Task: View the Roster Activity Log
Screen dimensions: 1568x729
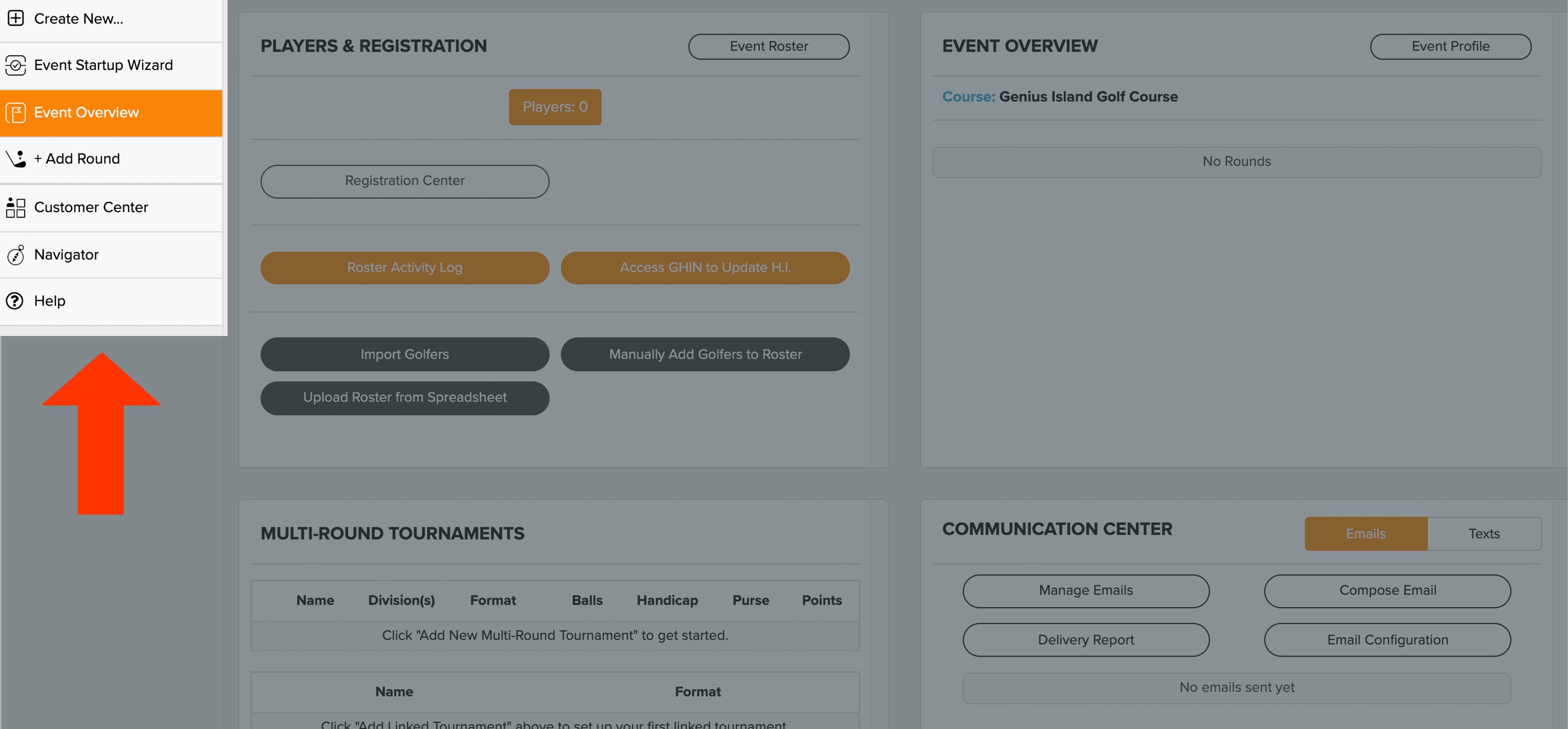Action: coord(405,268)
